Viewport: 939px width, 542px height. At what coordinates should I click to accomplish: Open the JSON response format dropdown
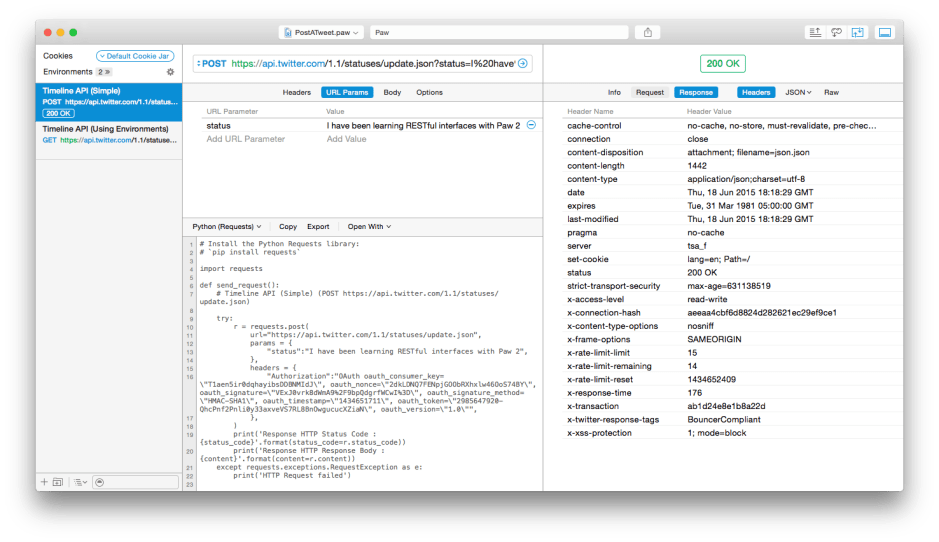pyautogui.click(x=798, y=92)
